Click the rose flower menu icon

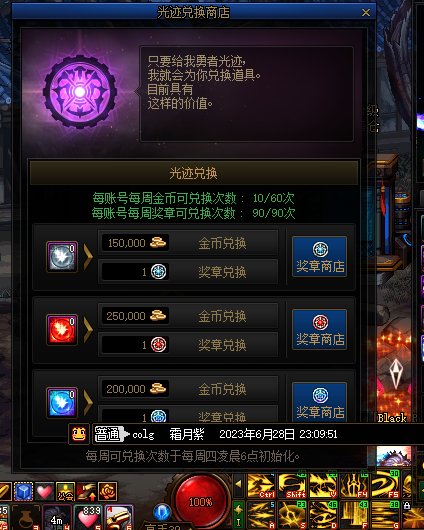click(108, 491)
